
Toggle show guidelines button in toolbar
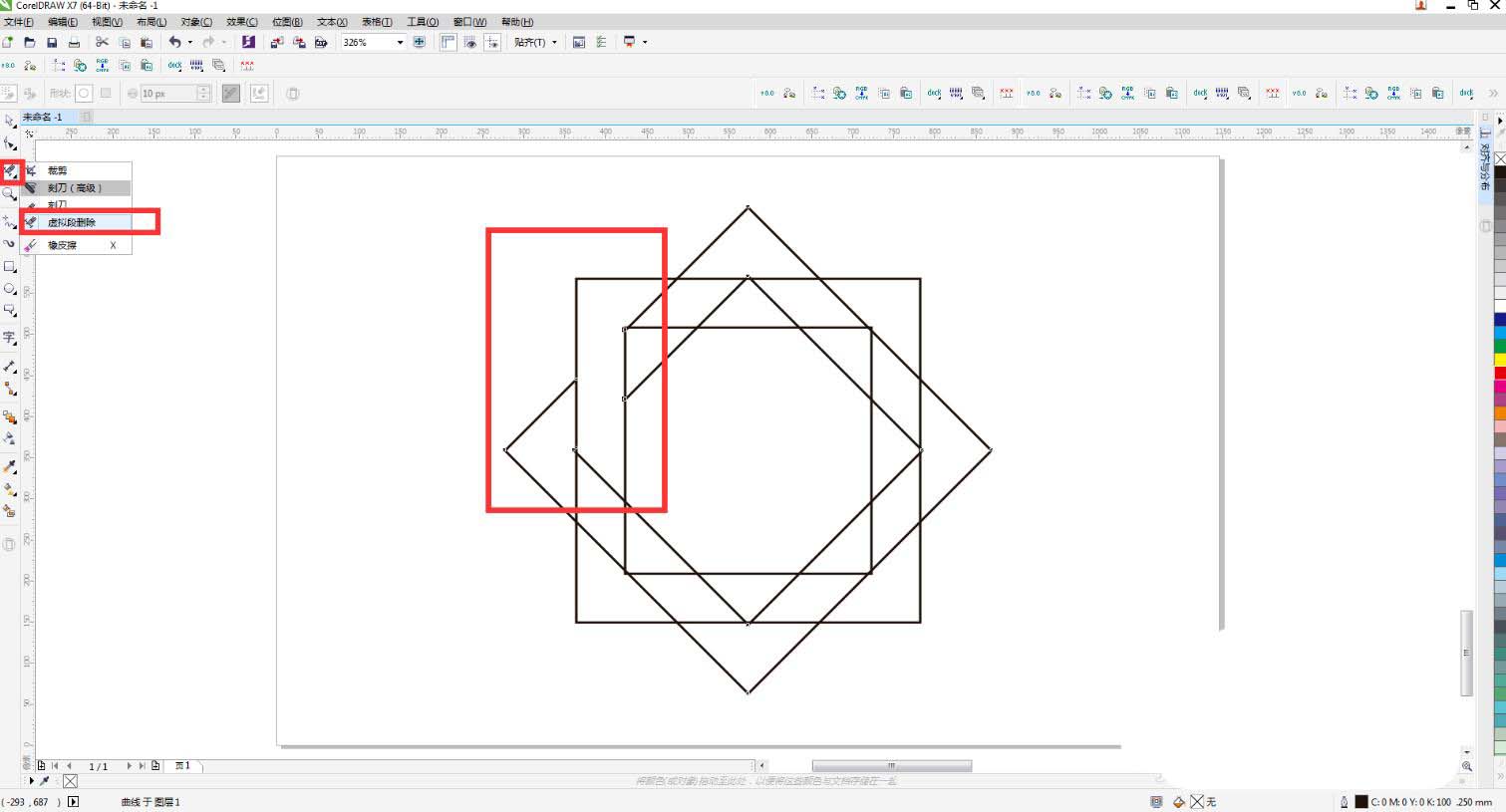(491, 42)
